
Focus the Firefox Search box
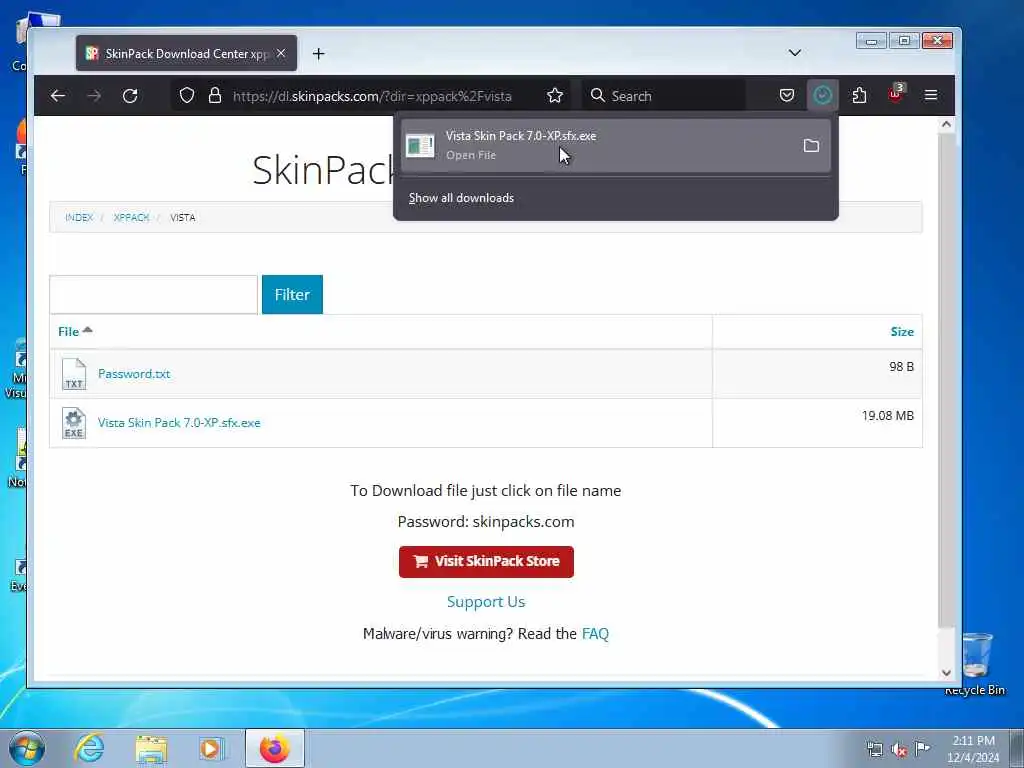pos(663,96)
